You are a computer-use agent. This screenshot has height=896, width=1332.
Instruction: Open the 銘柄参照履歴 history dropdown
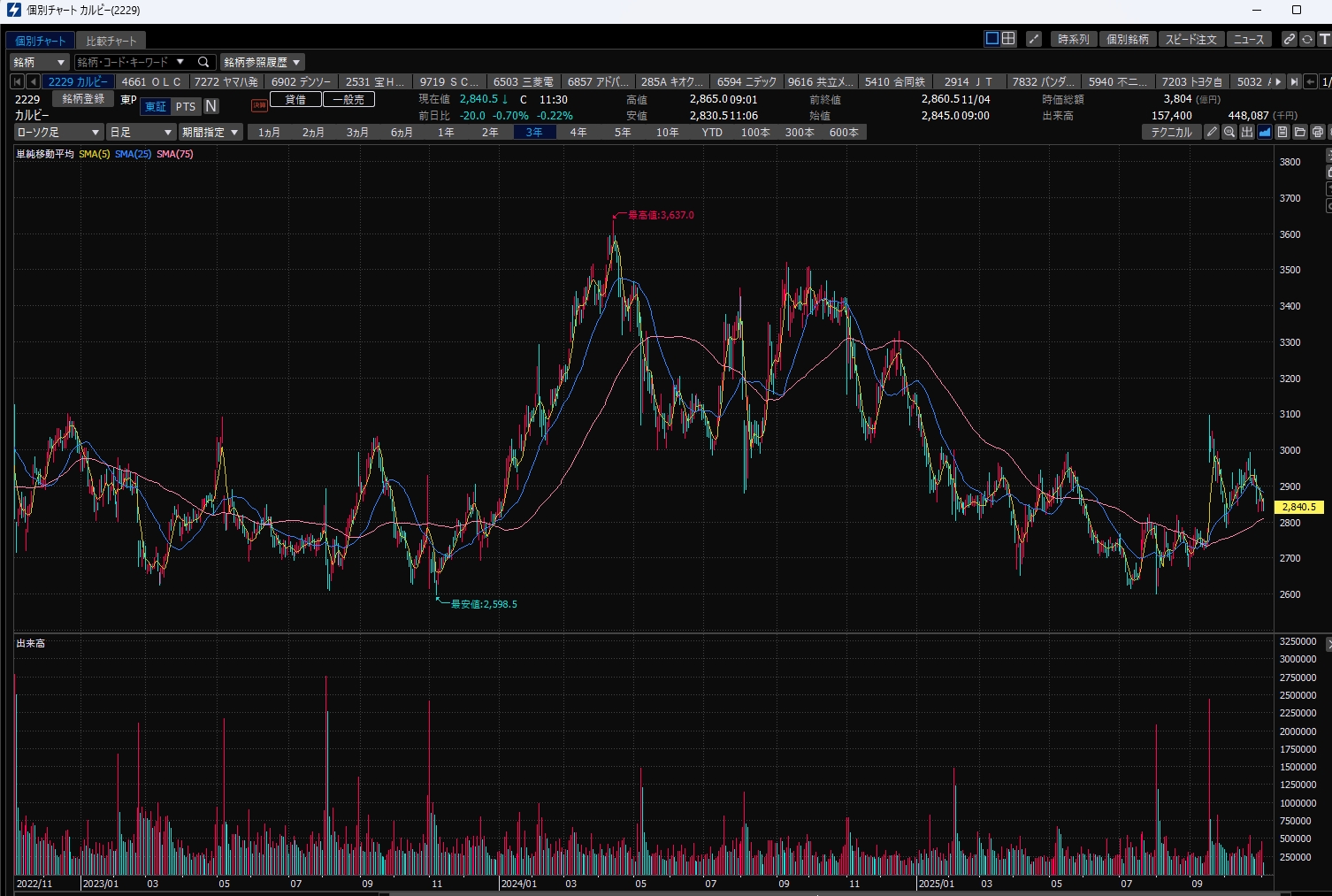(x=262, y=62)
